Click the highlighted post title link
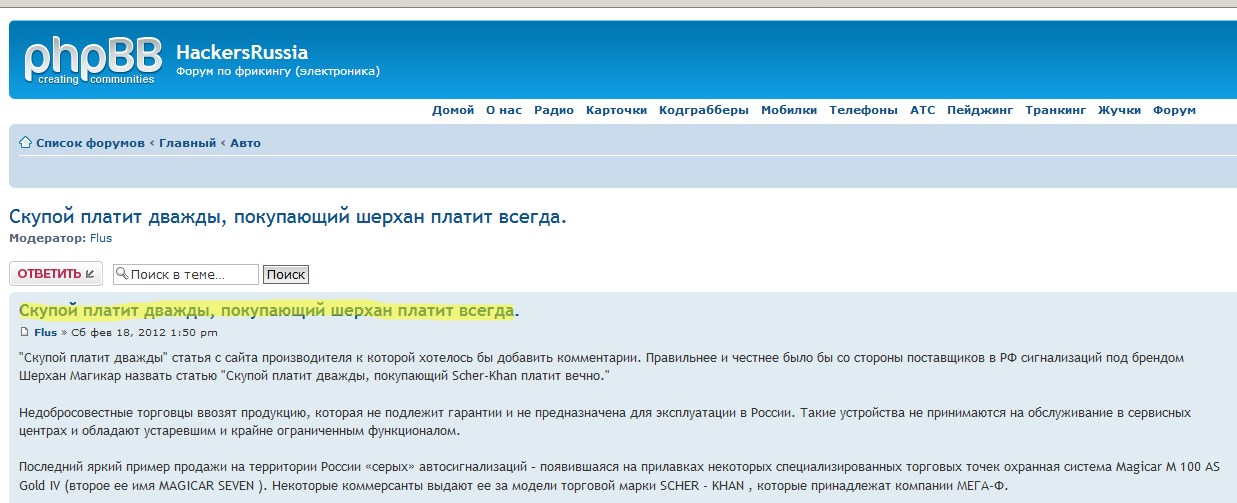The image size is (1237, 503). [x=266, y=310]
